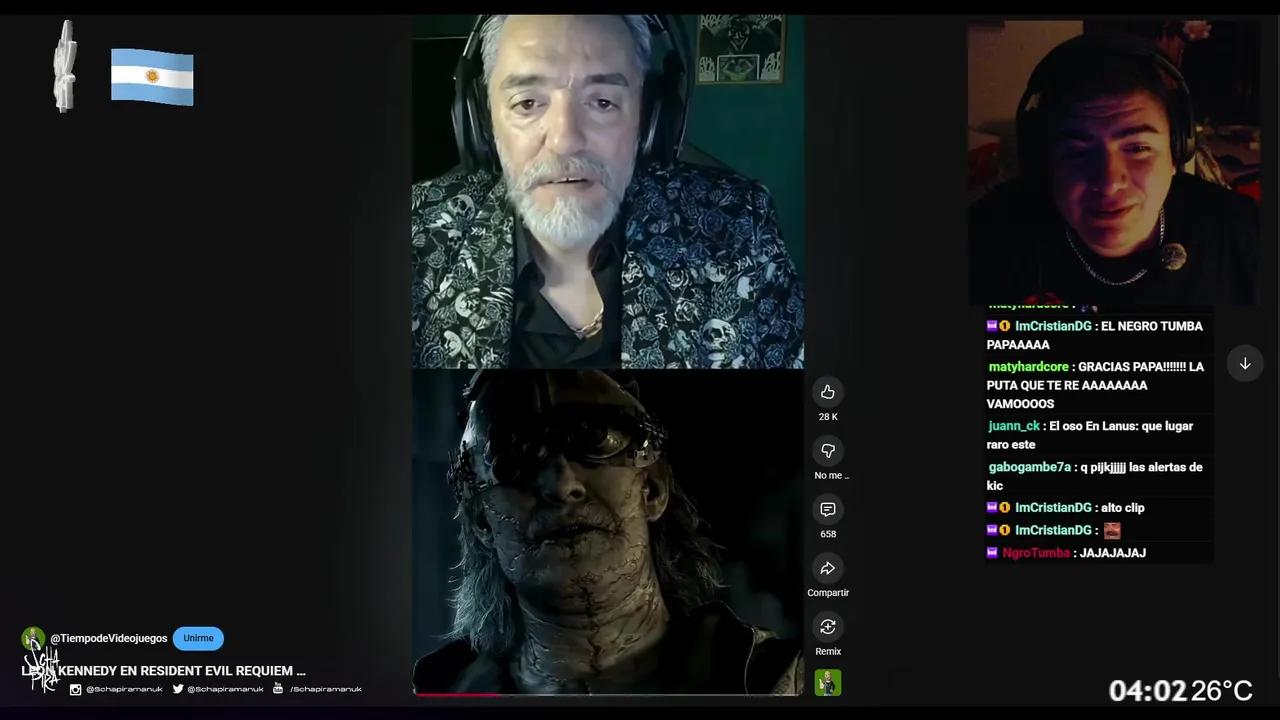Screen dimensions: 1280x720
Task: Click the Instagram icon in the stream footer
Action: point(75,689)
